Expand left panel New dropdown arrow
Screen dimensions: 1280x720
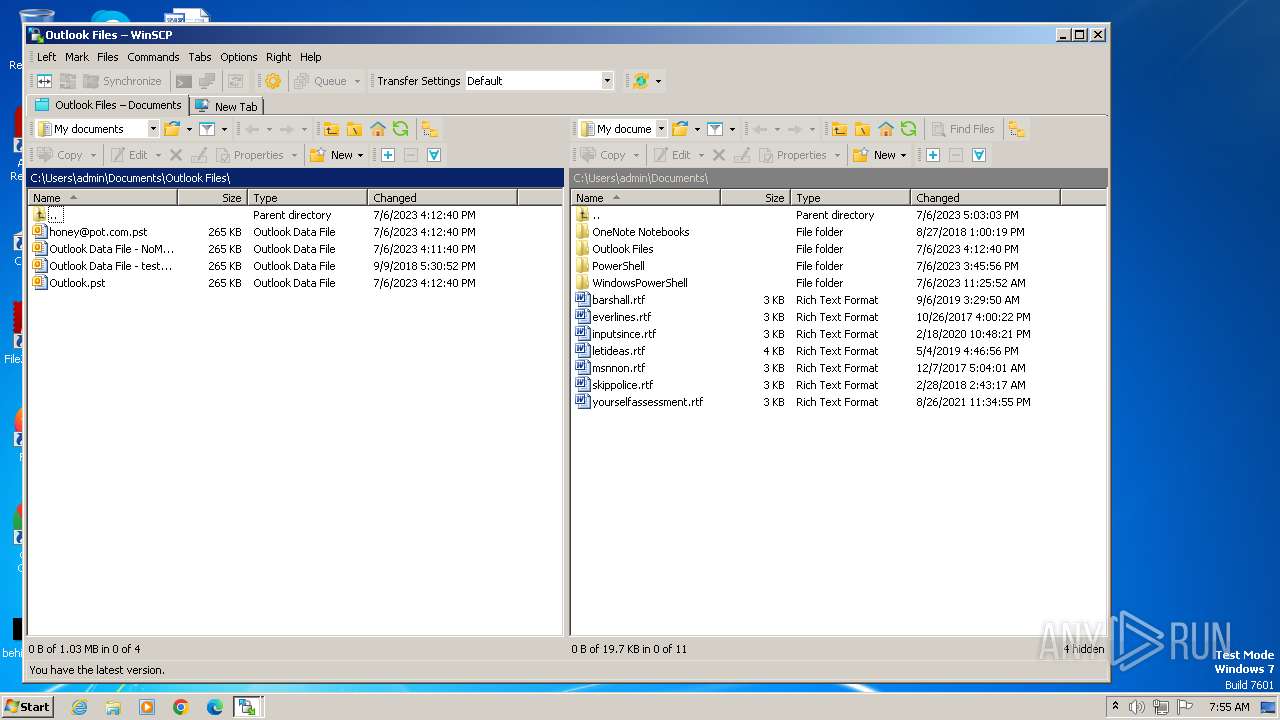[x=361, y=155]
